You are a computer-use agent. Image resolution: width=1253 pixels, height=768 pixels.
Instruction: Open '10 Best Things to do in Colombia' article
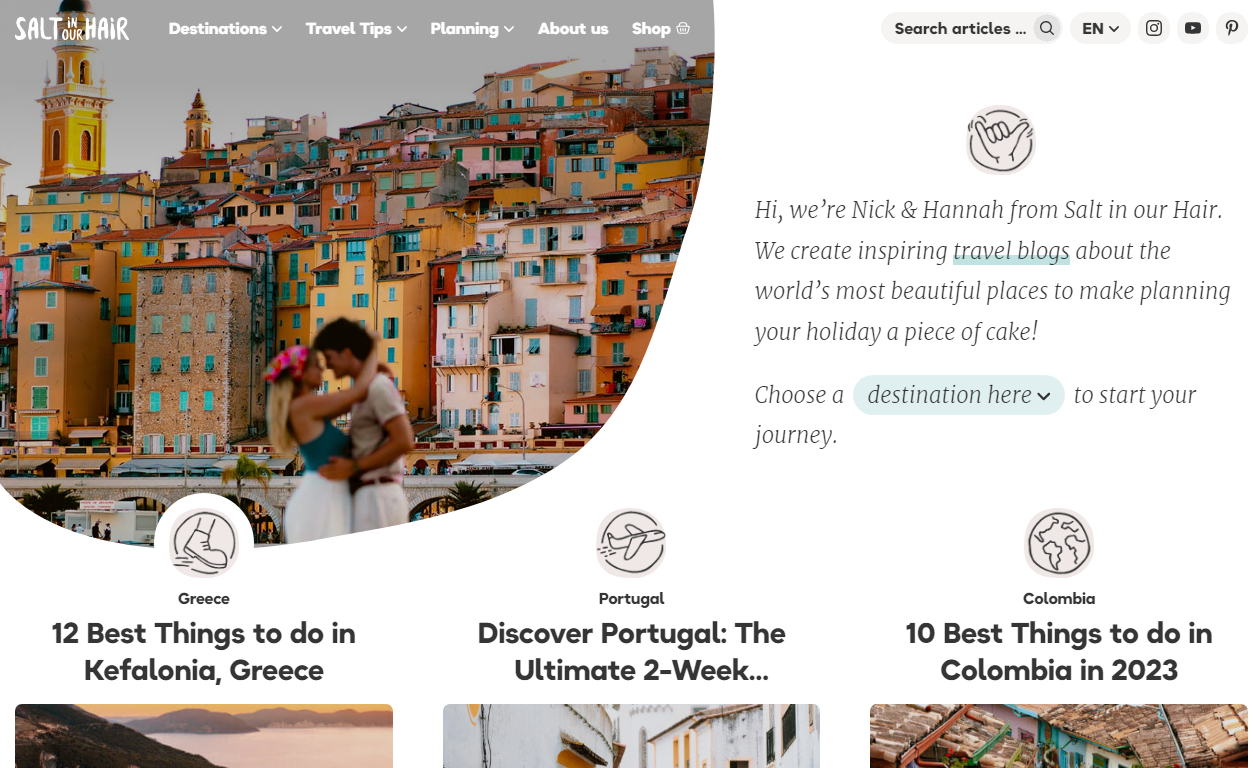click(x=1059, y=651)
